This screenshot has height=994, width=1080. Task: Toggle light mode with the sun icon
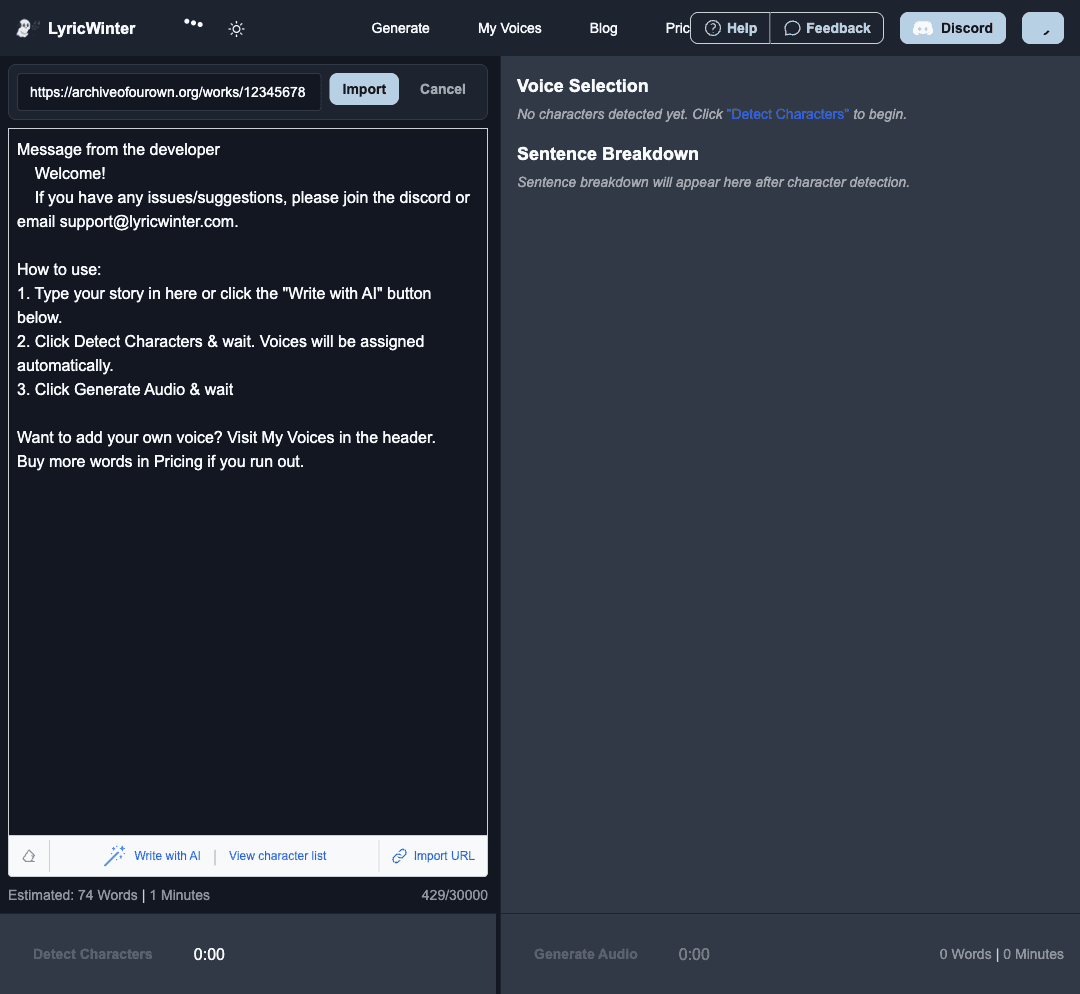tap(236, 29)
